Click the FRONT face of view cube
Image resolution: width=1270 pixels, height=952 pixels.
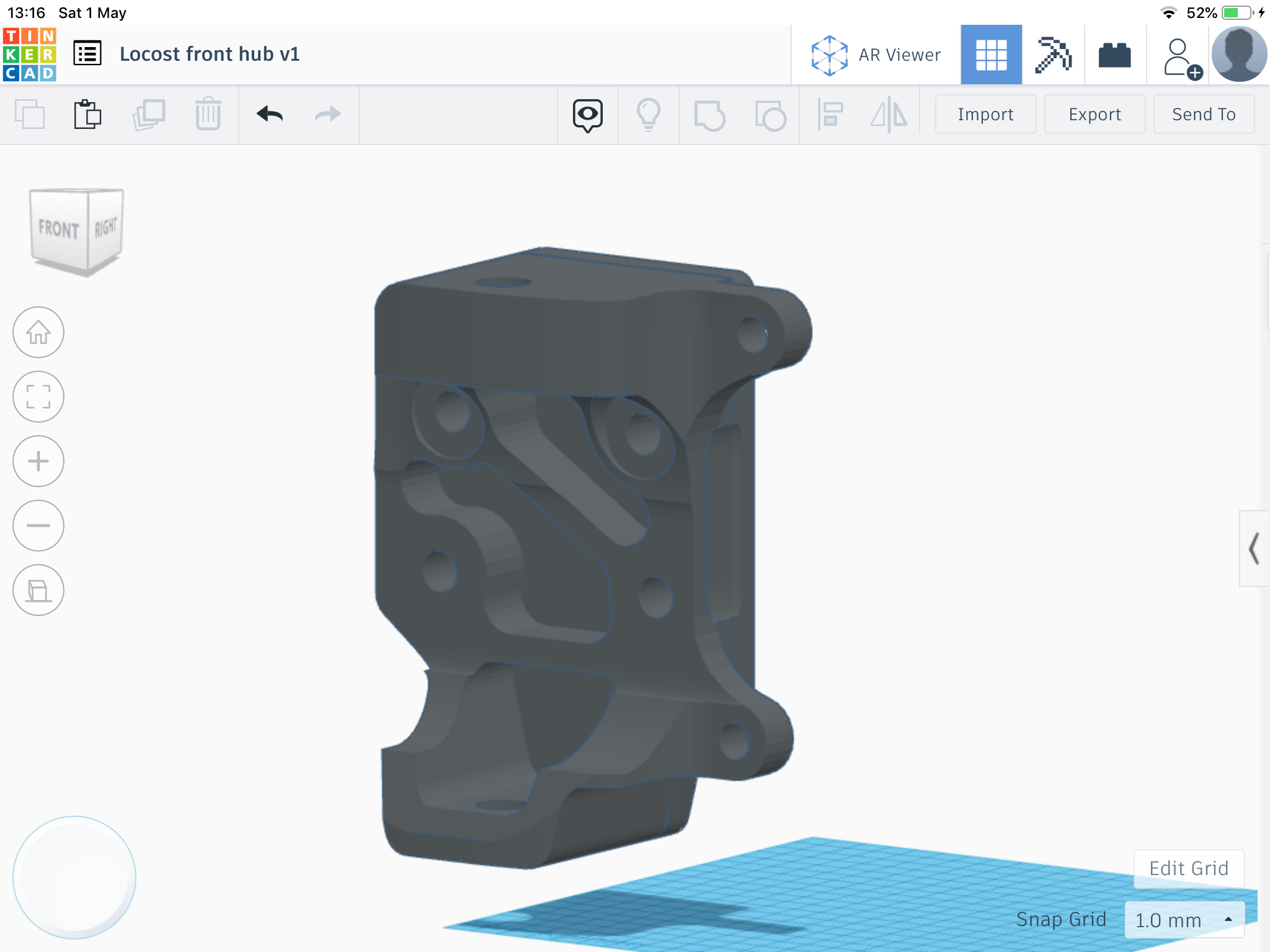[x=59, y=229]
